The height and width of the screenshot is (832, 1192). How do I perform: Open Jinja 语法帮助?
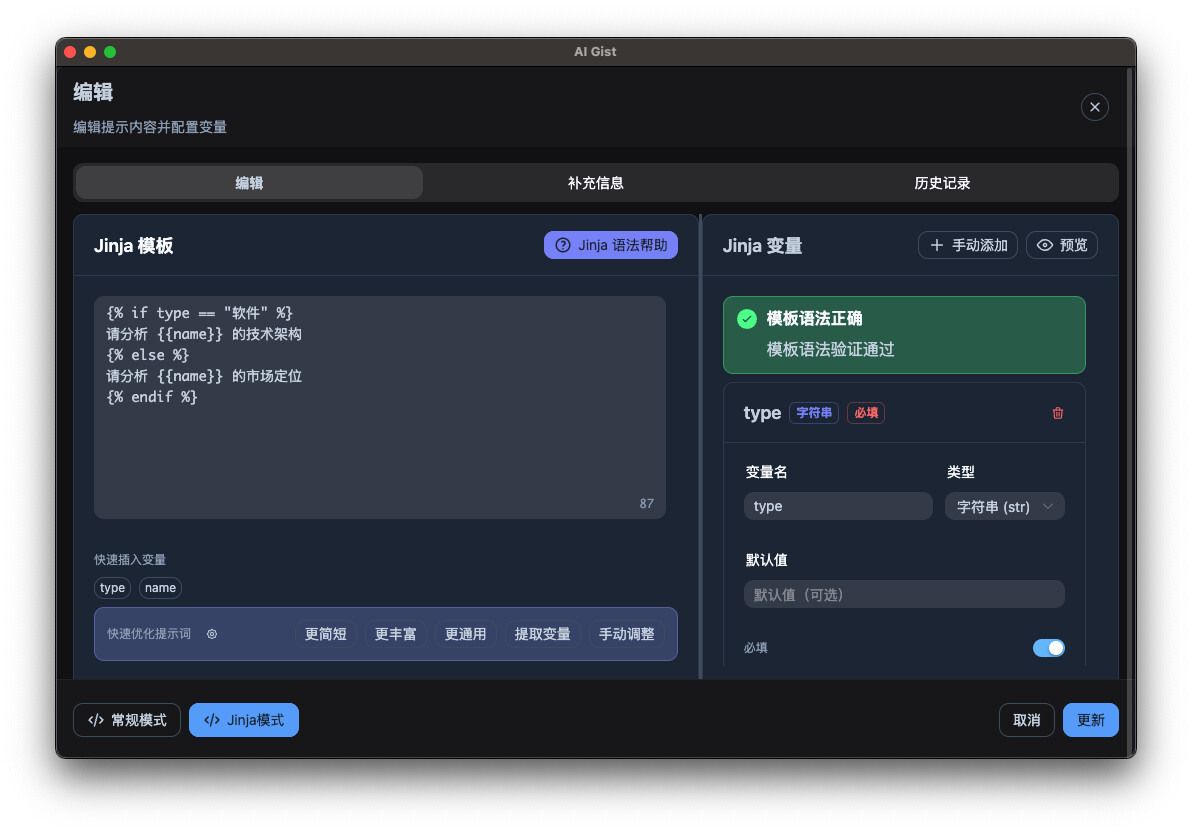(x=610, y=245)
